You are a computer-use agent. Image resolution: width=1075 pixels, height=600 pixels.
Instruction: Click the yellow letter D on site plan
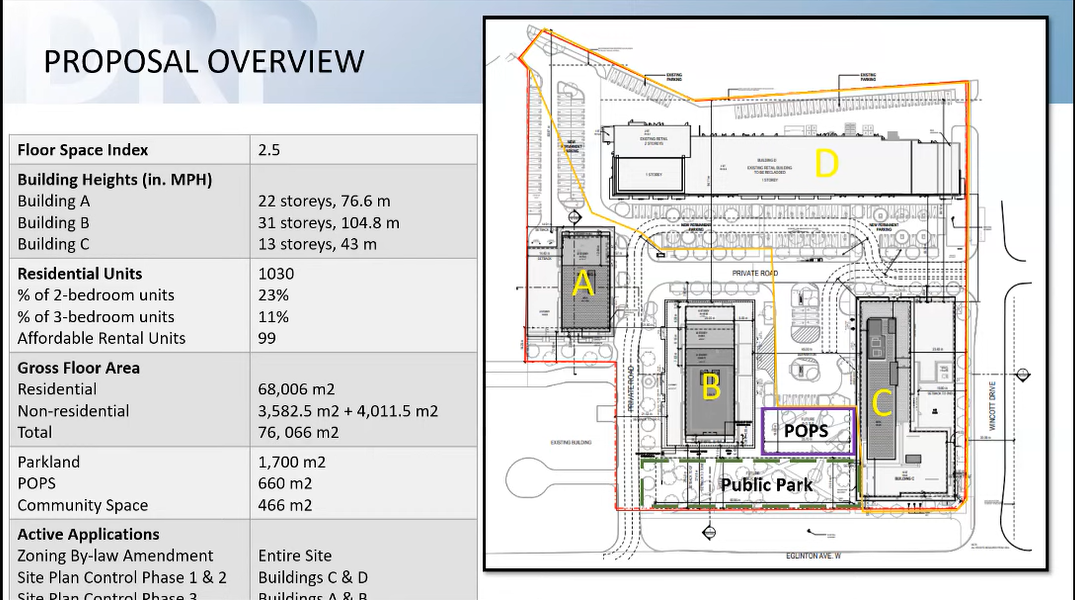[x=826, y=164]
